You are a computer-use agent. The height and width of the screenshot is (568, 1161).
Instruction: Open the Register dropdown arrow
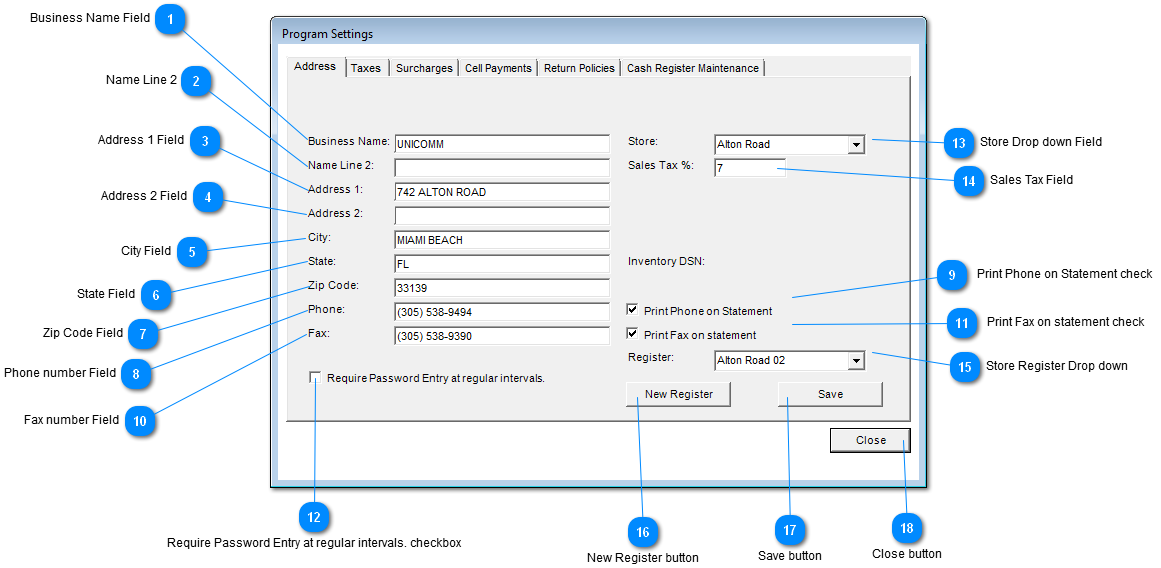pos(856,361)
